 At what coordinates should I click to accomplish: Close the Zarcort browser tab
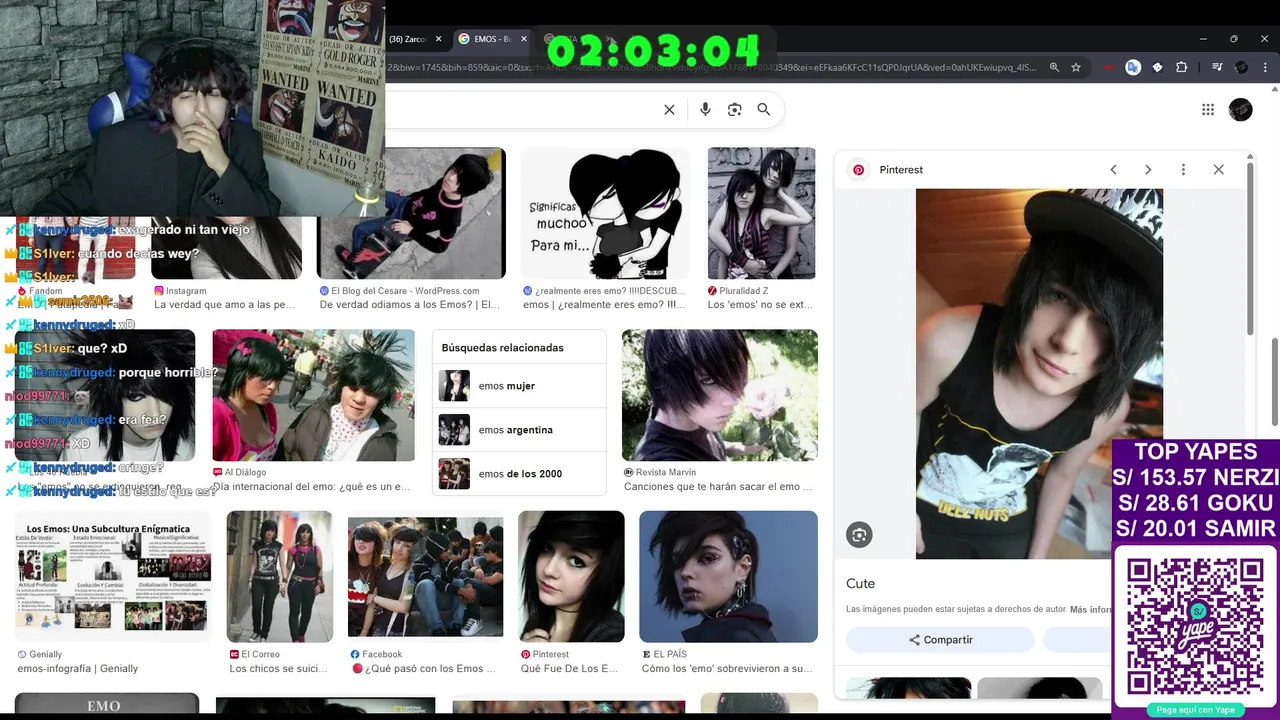(x=438, y=39)
